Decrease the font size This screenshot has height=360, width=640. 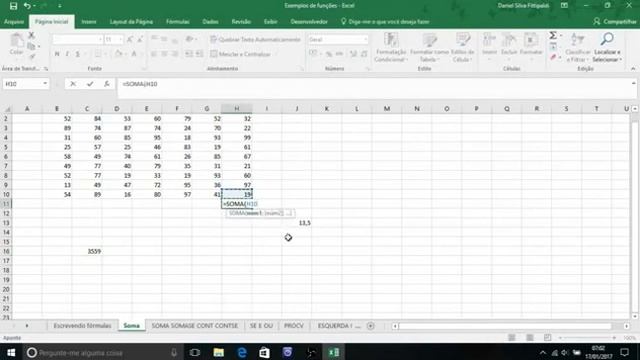click(x=140, y=40)
